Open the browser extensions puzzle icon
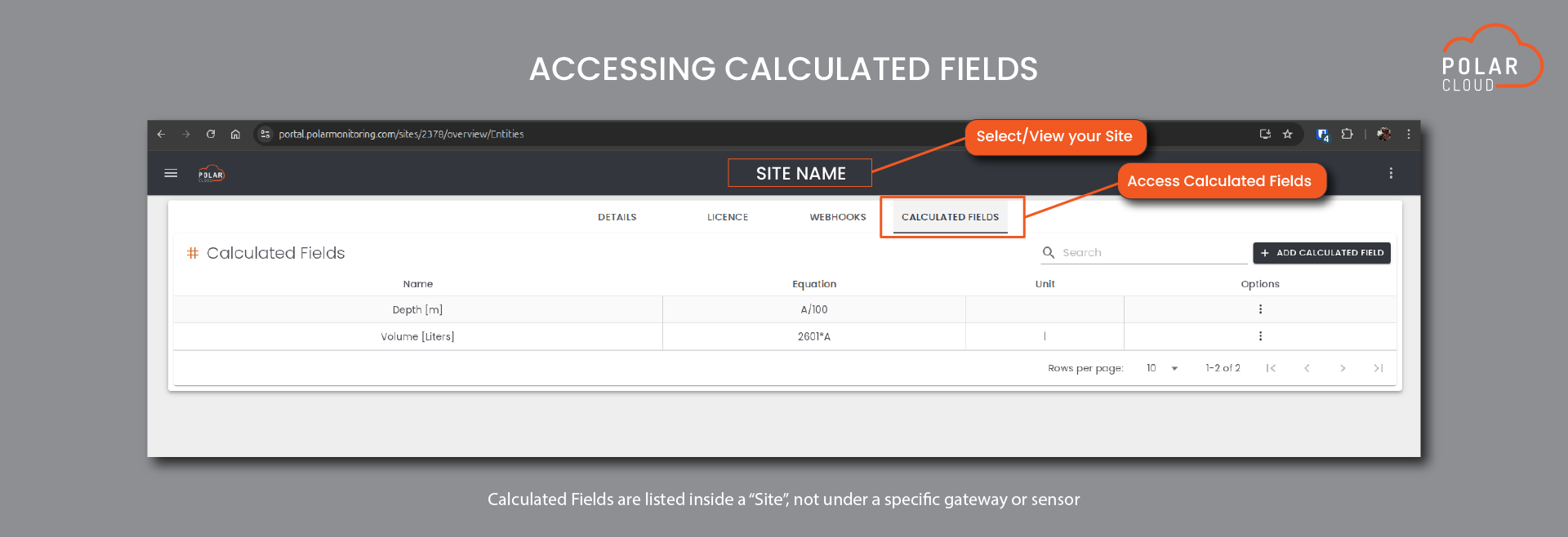 (1347, 134)
